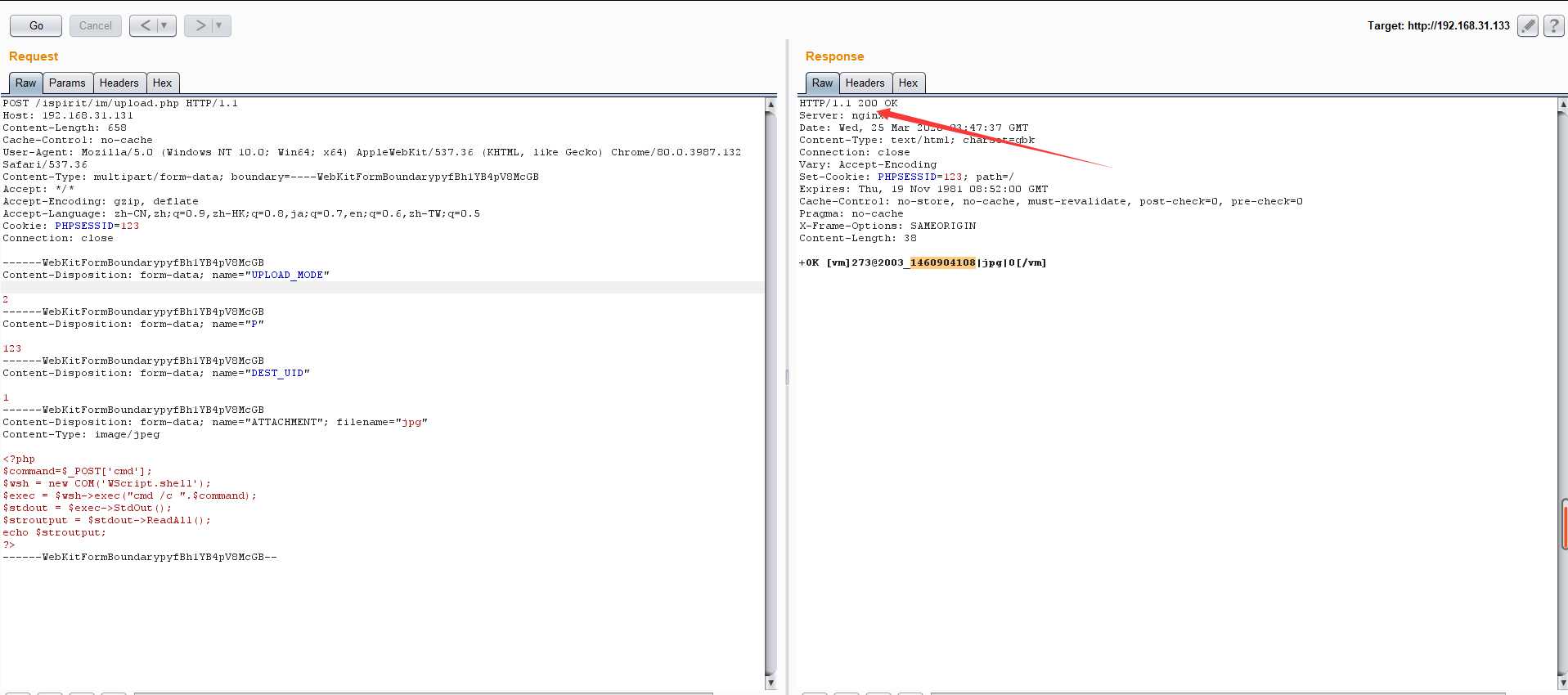Image resolution: width=1568 pixels, height=695 pixels.
Task: Click the response pane scroll-down arrow
Action: click(x=1562, y=682)
